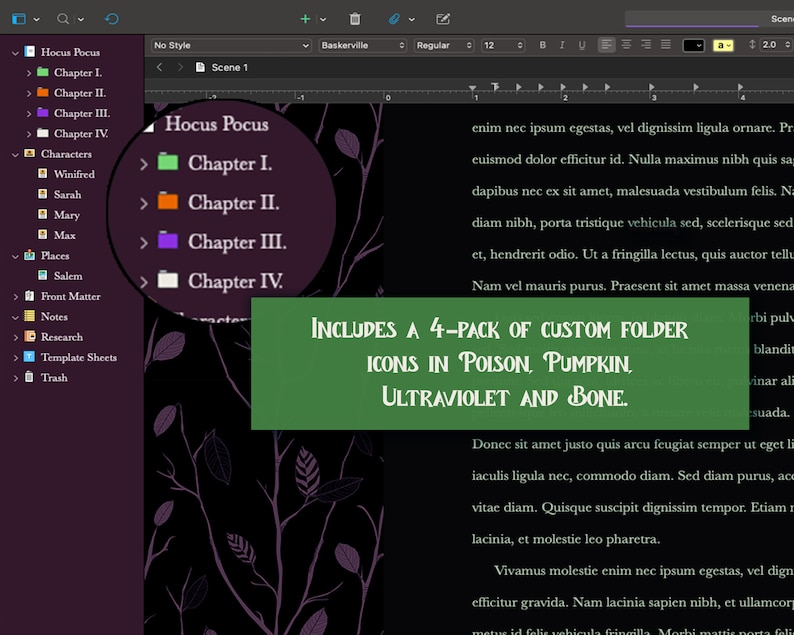Open the black text color swatch
The image size is (794, 635).
(693, 46)
